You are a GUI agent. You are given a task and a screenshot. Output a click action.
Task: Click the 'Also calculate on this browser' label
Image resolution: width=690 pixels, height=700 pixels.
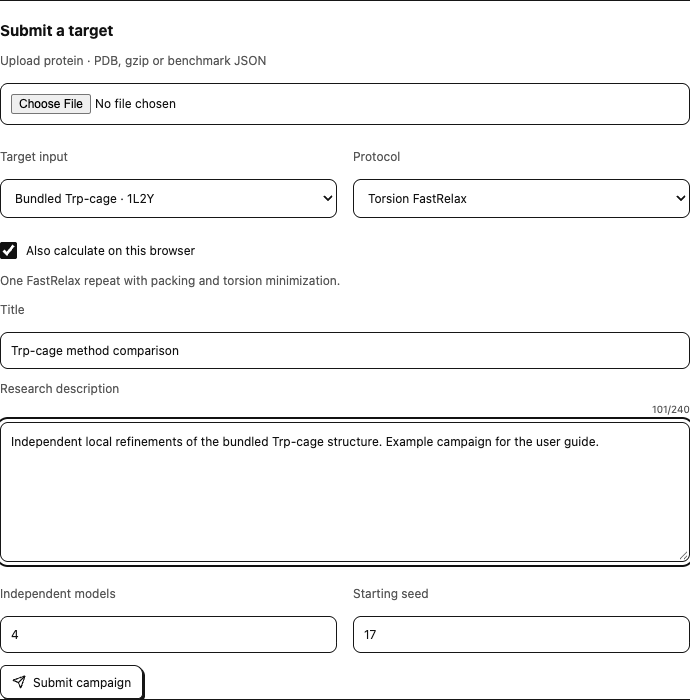(x=110, y=251)
